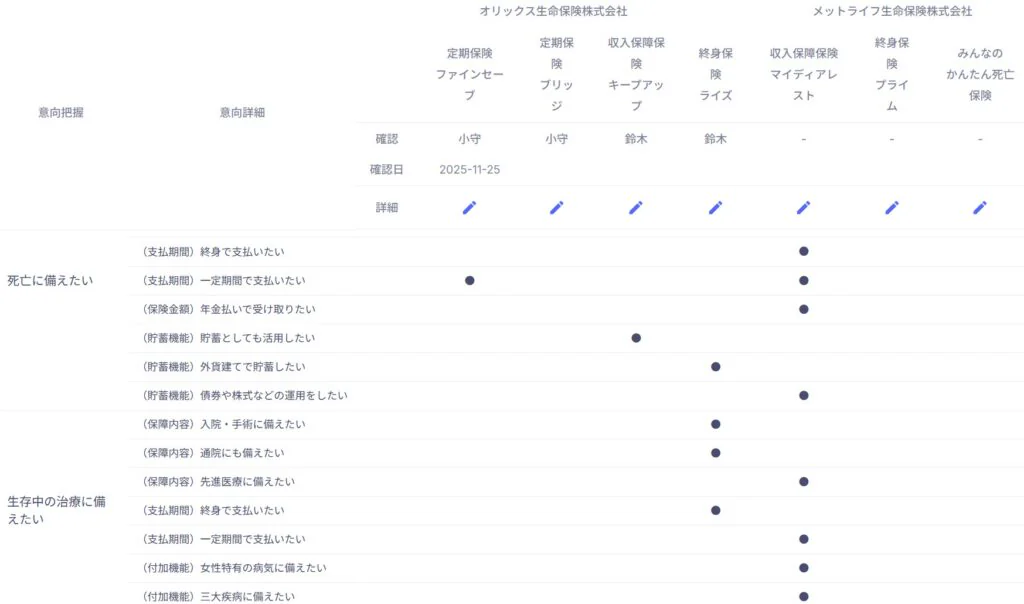This screenshot has height=604, width=1024.
Task: Click confirmer 小守 under ブリッジ
Action: coord(556,139)
